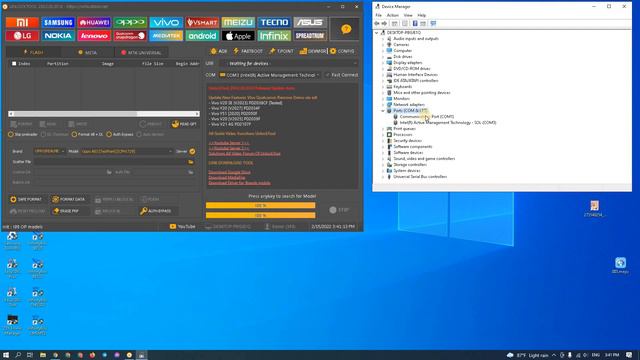The height and width of the screenshot is (360, 640).
Task: Select the Tecno brand tile
Action: [x=274, y=22]
